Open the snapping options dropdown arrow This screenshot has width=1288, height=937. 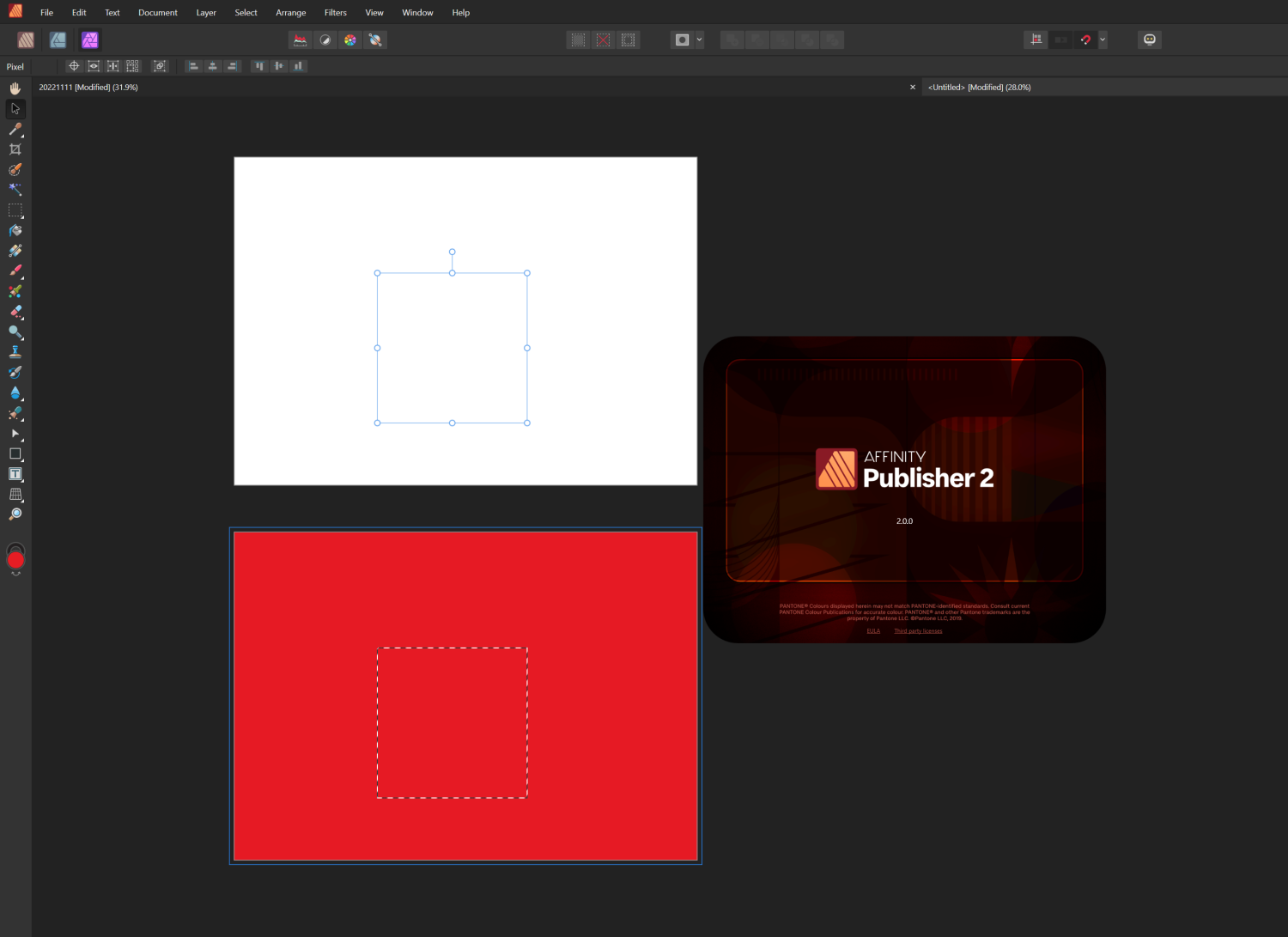[1103, 40]
